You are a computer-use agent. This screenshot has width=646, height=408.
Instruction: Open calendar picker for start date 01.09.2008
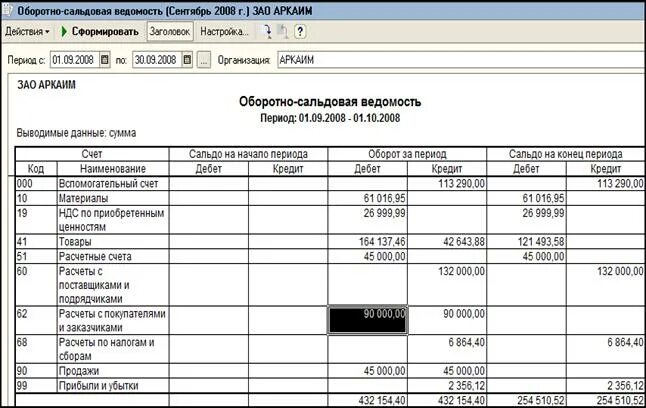[x=105, y=60]
